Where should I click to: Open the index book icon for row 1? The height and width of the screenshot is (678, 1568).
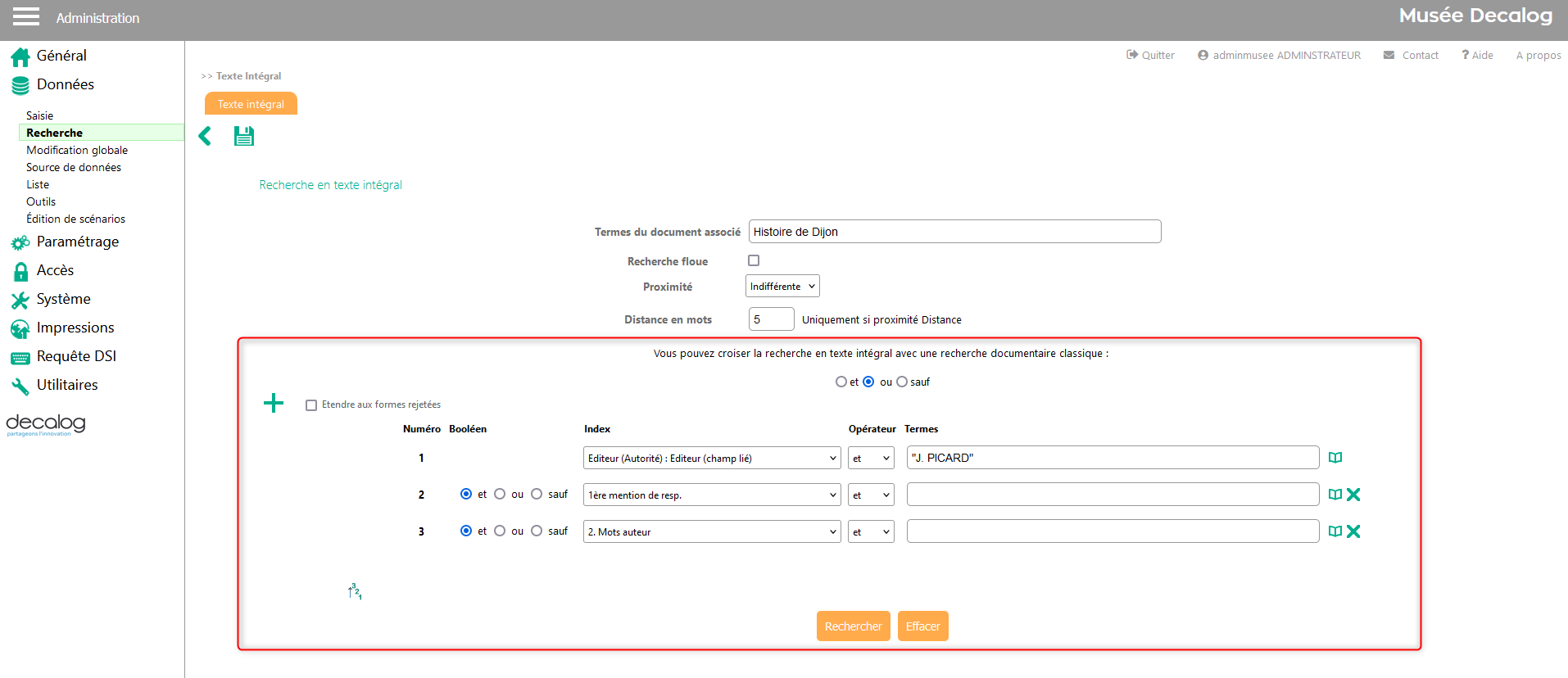pyautogui.click(x=1335, y=458)
